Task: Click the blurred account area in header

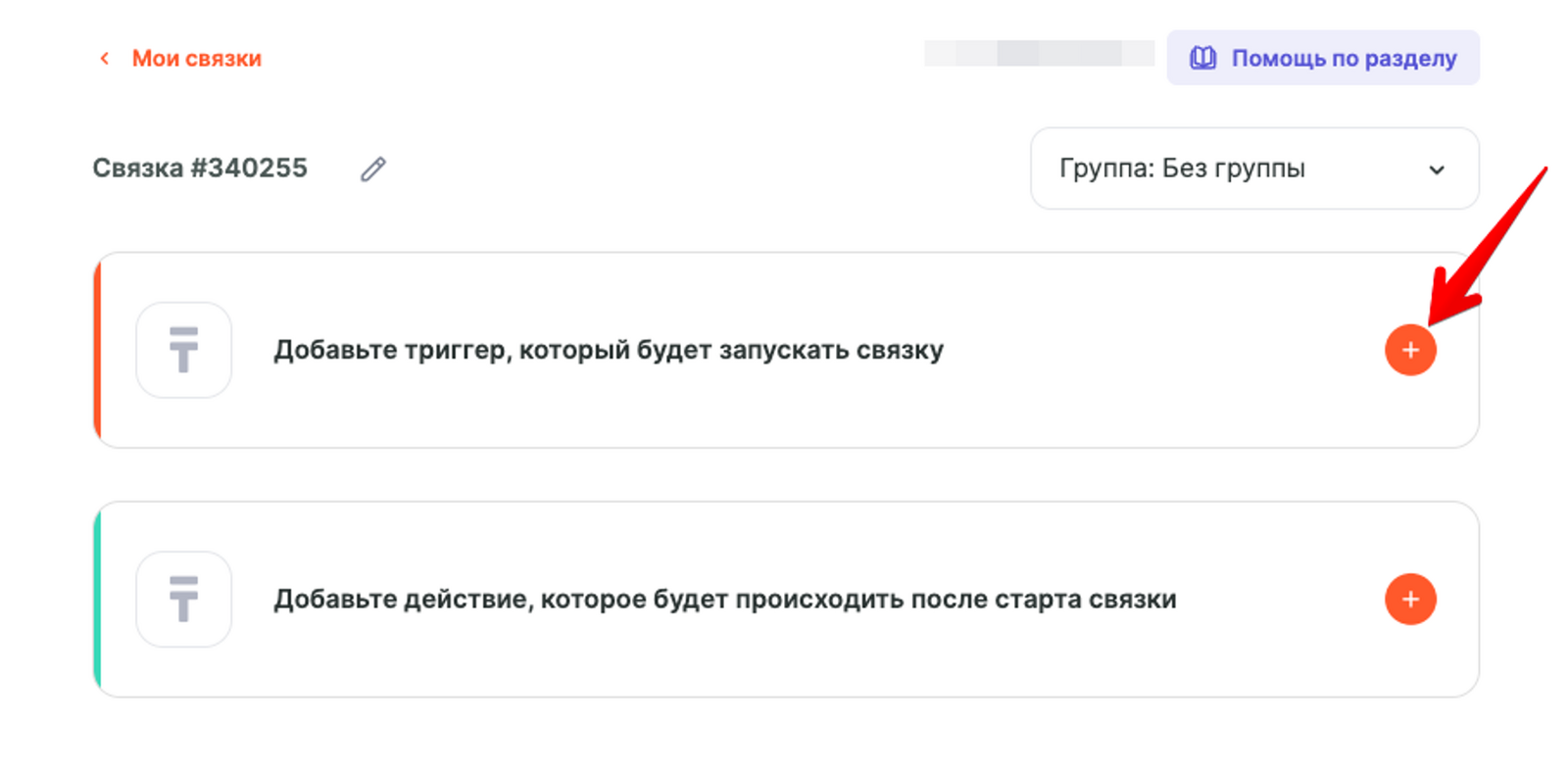Action: tap(1039, 53)
